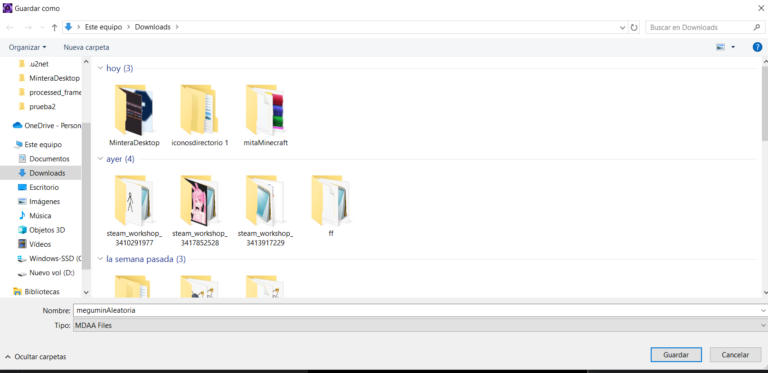Select folder steam_workshop_3417852528
This screenshot has width=768, height=373.
pyautogui.click(x=200, y=210)
